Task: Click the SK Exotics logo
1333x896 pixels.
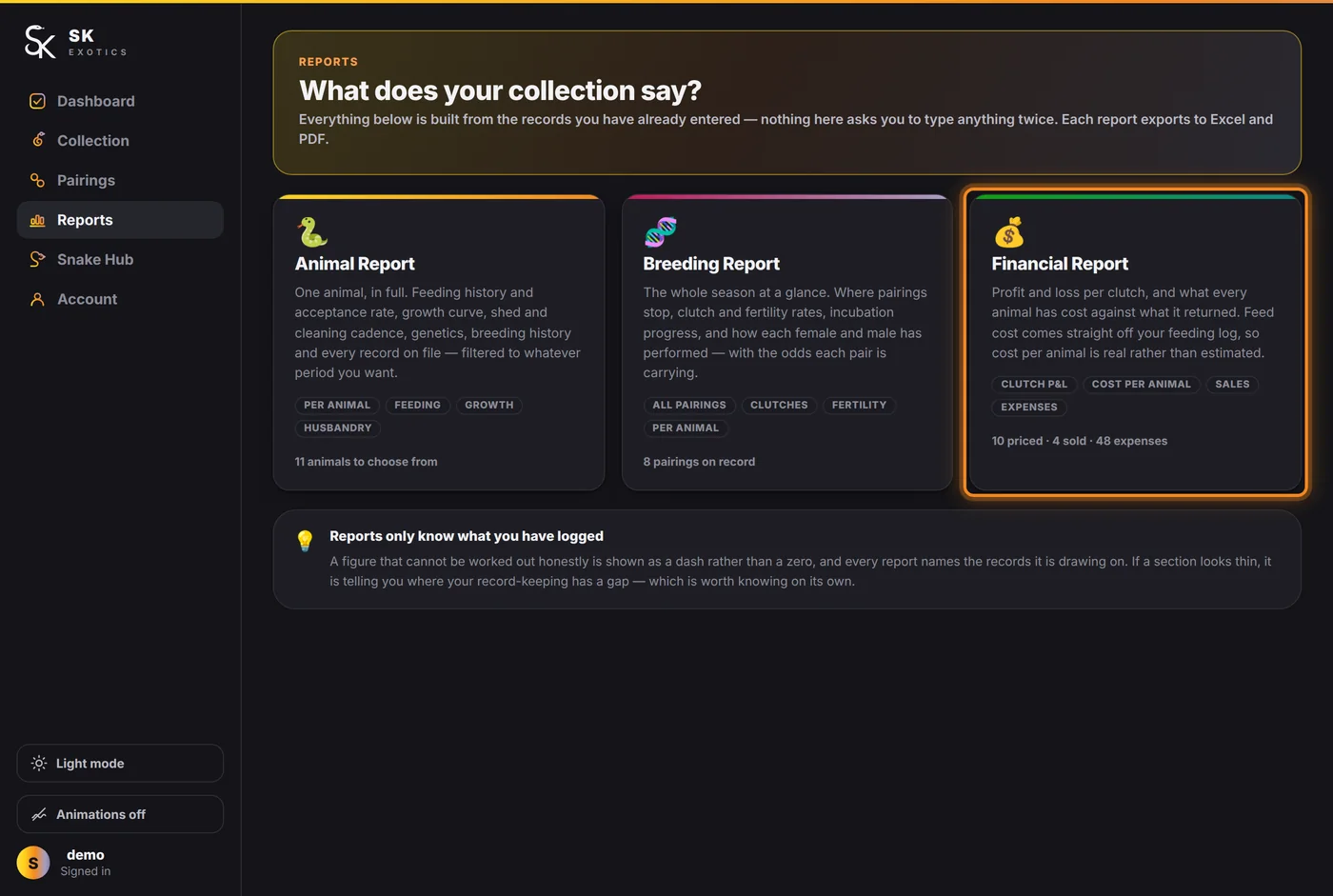Action: (75, 42)
